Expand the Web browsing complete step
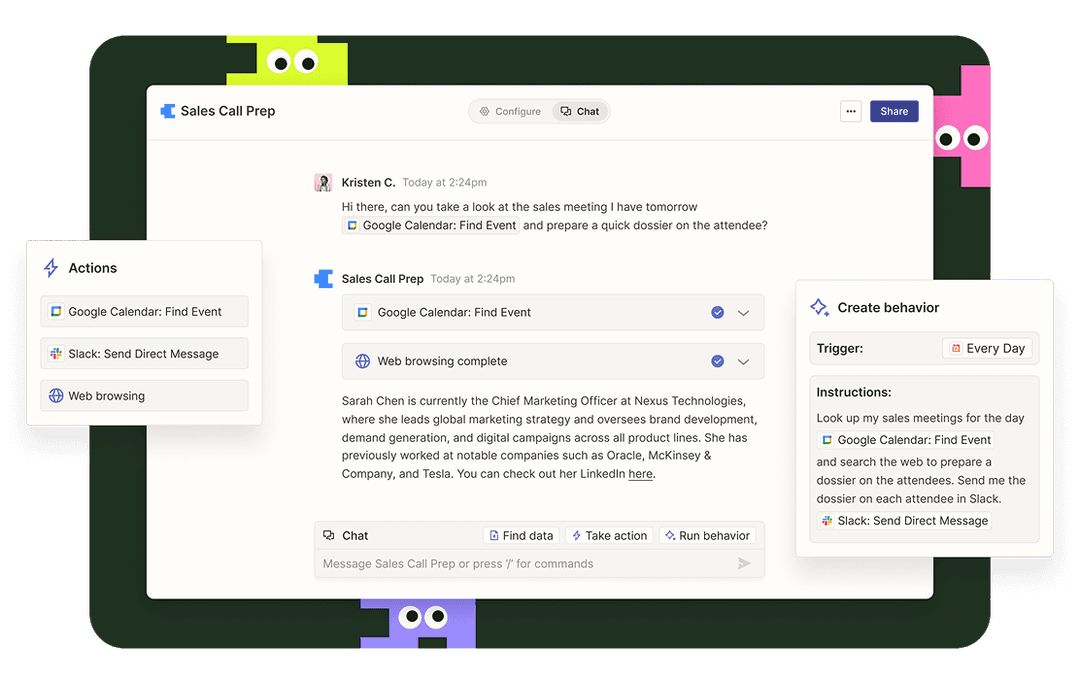Image resolution: width=1080 pixels, height=684 pixels. (x=743, y=361)
